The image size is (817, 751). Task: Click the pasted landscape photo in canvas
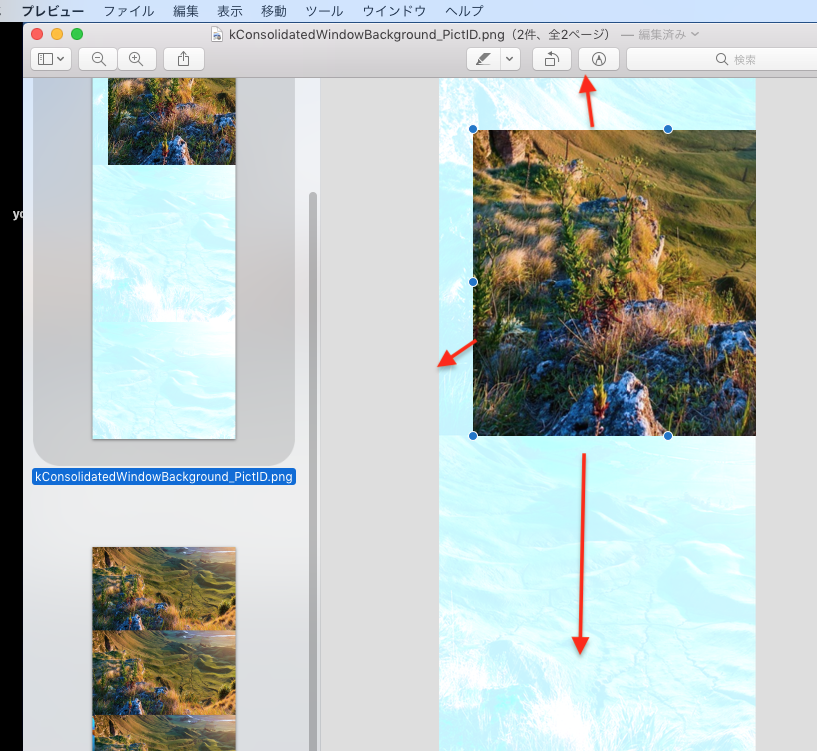point(614,282)
